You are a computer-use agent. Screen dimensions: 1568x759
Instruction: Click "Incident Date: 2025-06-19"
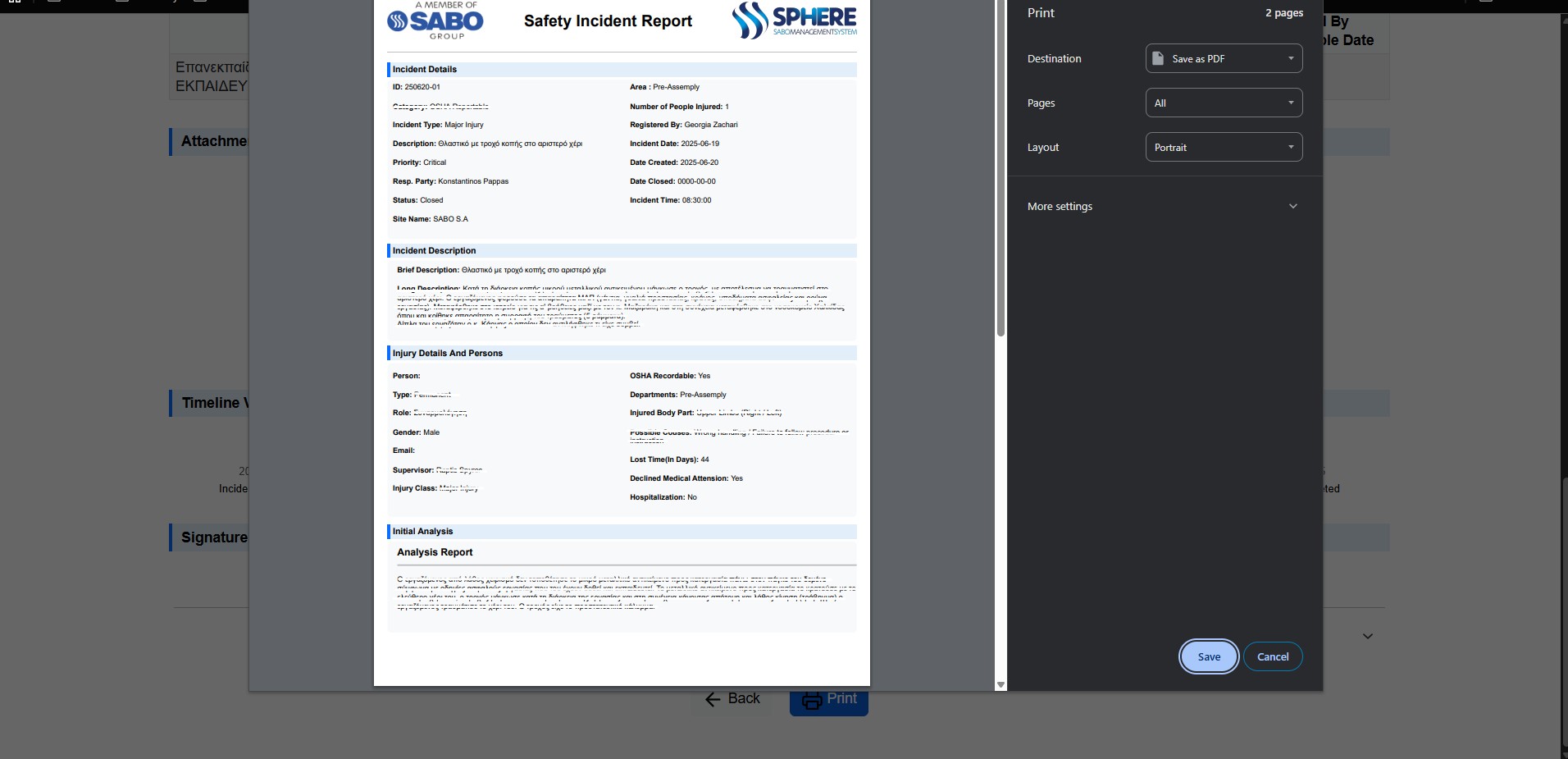[674, 144]
